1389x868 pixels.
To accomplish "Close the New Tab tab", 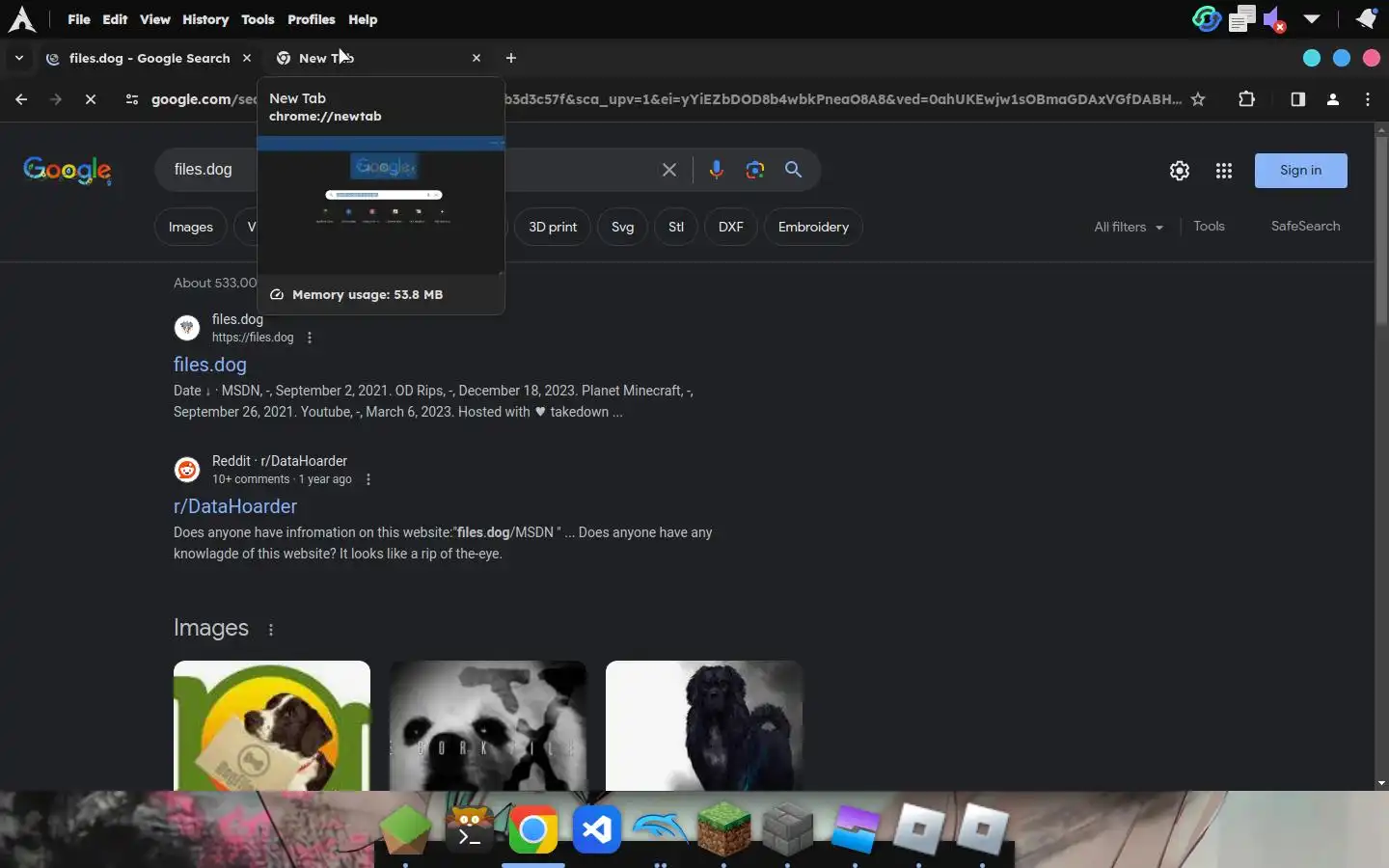I will click(x=477, y=58).
